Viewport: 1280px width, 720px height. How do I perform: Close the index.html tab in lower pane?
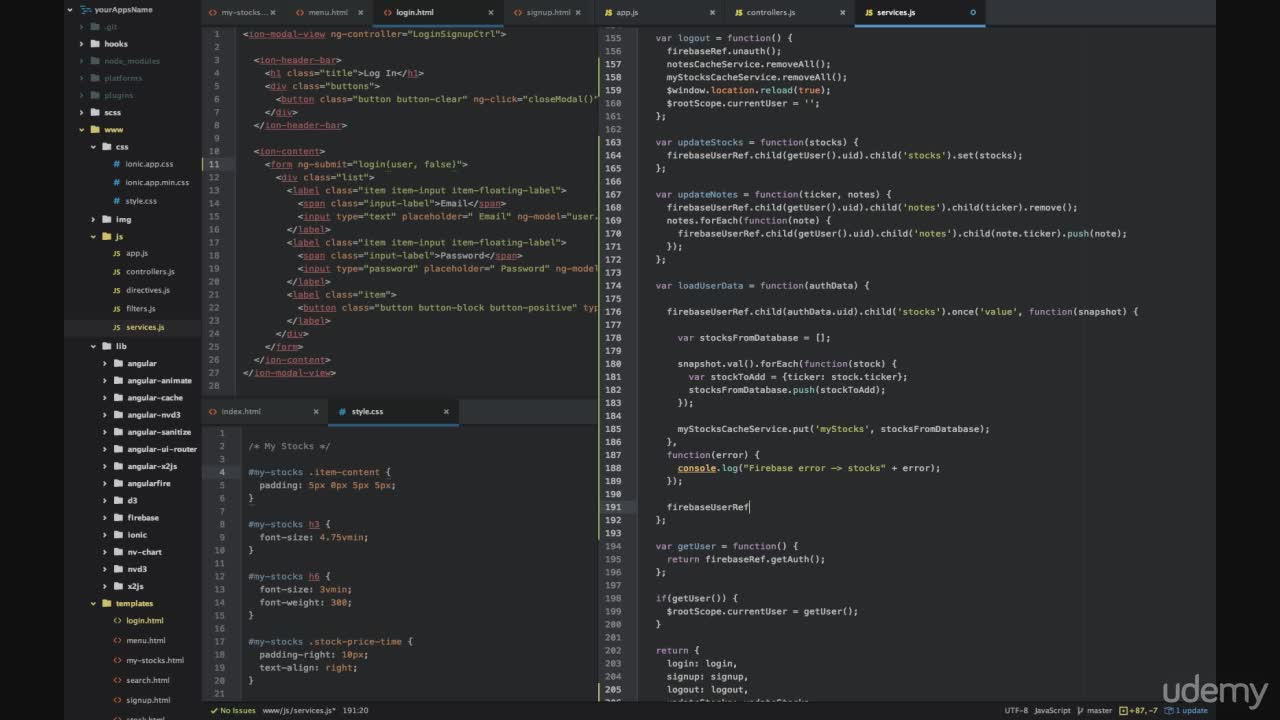(316, 411)
